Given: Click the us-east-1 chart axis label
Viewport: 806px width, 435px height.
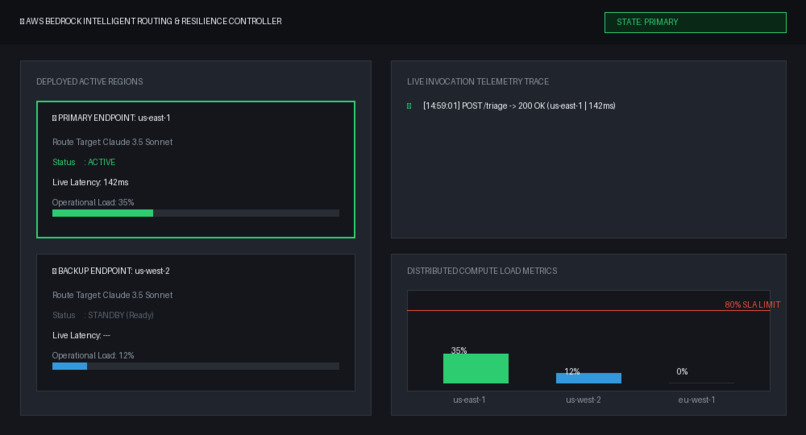Looking at the screenshot, I should tap(469, 400).
